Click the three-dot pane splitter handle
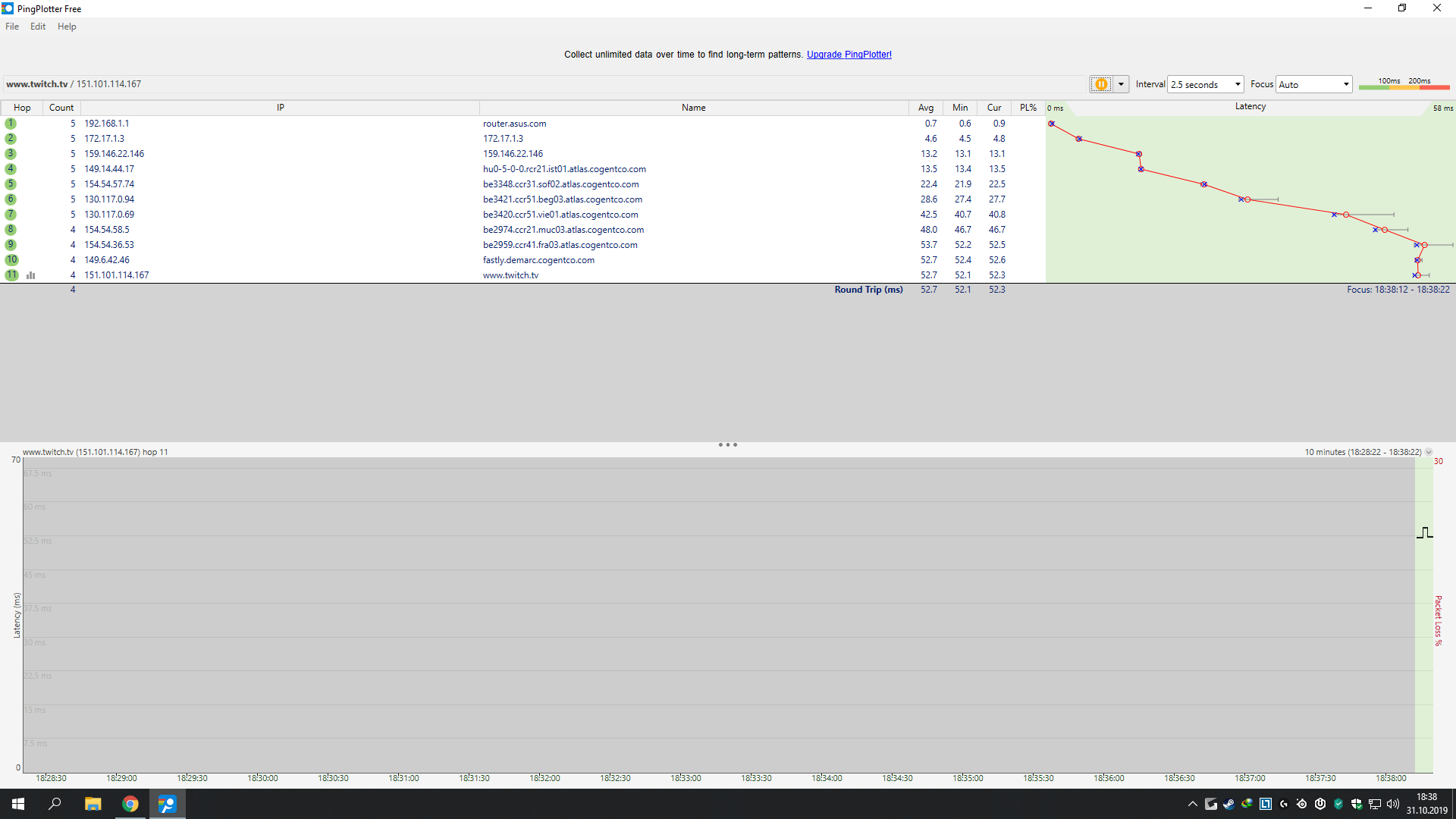Screen dimensions: 1456x819 click(x=727, y=445)
